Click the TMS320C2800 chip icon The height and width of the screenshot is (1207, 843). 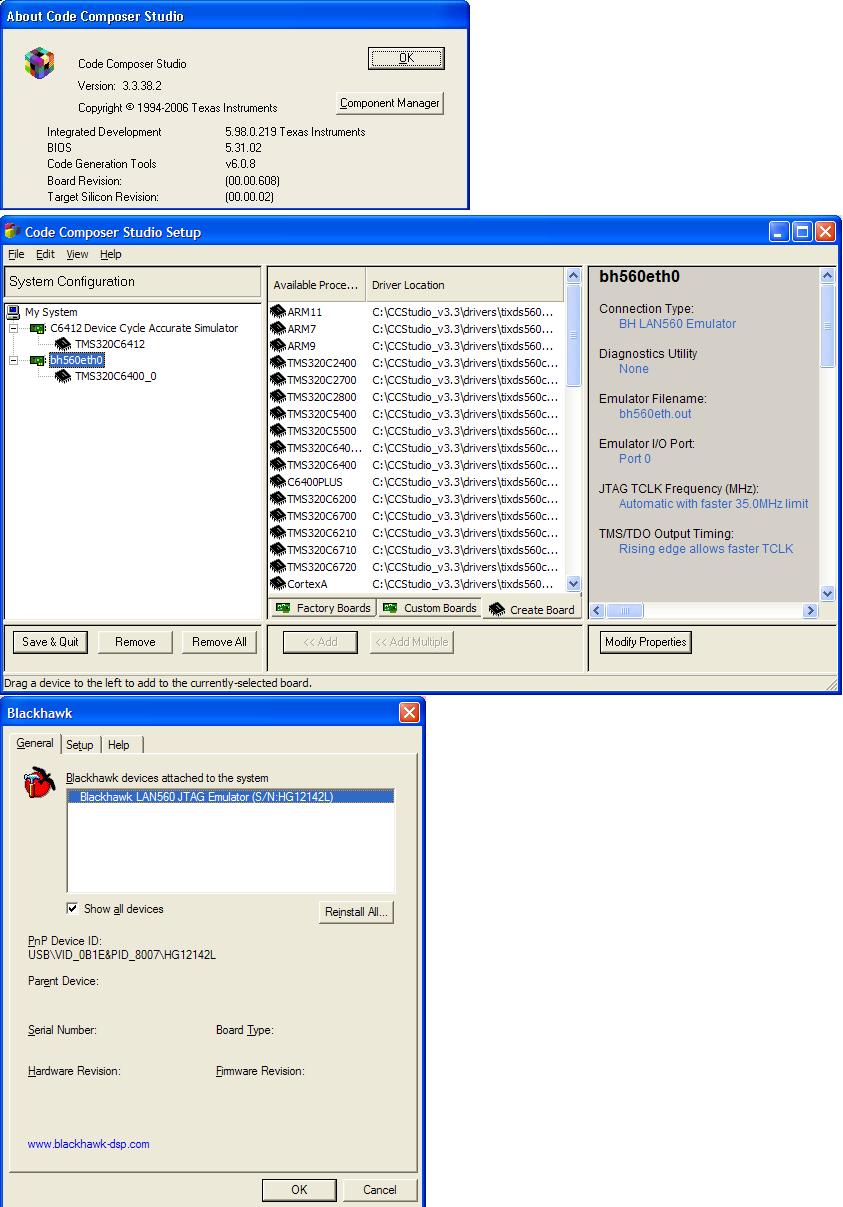pos(278,397)
